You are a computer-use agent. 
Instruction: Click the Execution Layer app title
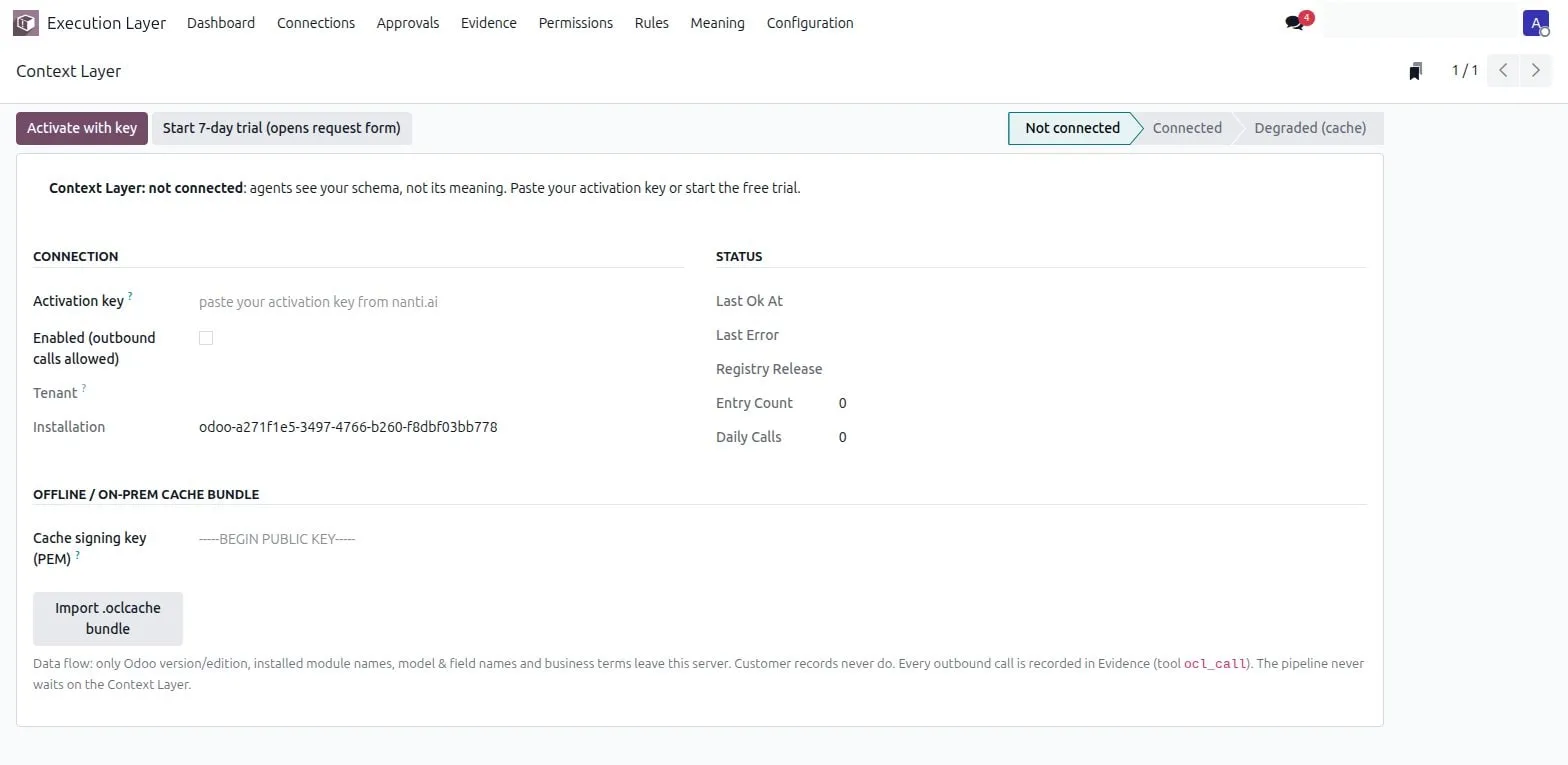pyautogui.click(x=106, y=23)
